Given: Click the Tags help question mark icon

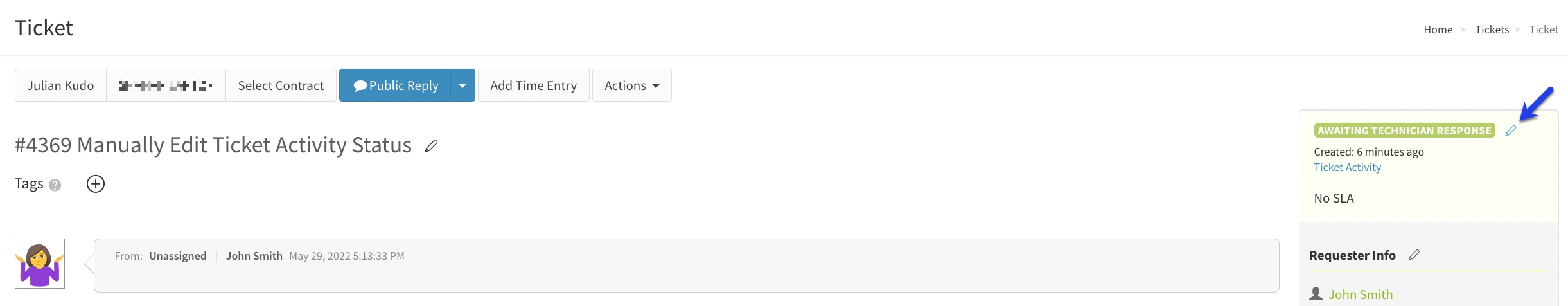Looking at the screenshot, I should point(55,185).
